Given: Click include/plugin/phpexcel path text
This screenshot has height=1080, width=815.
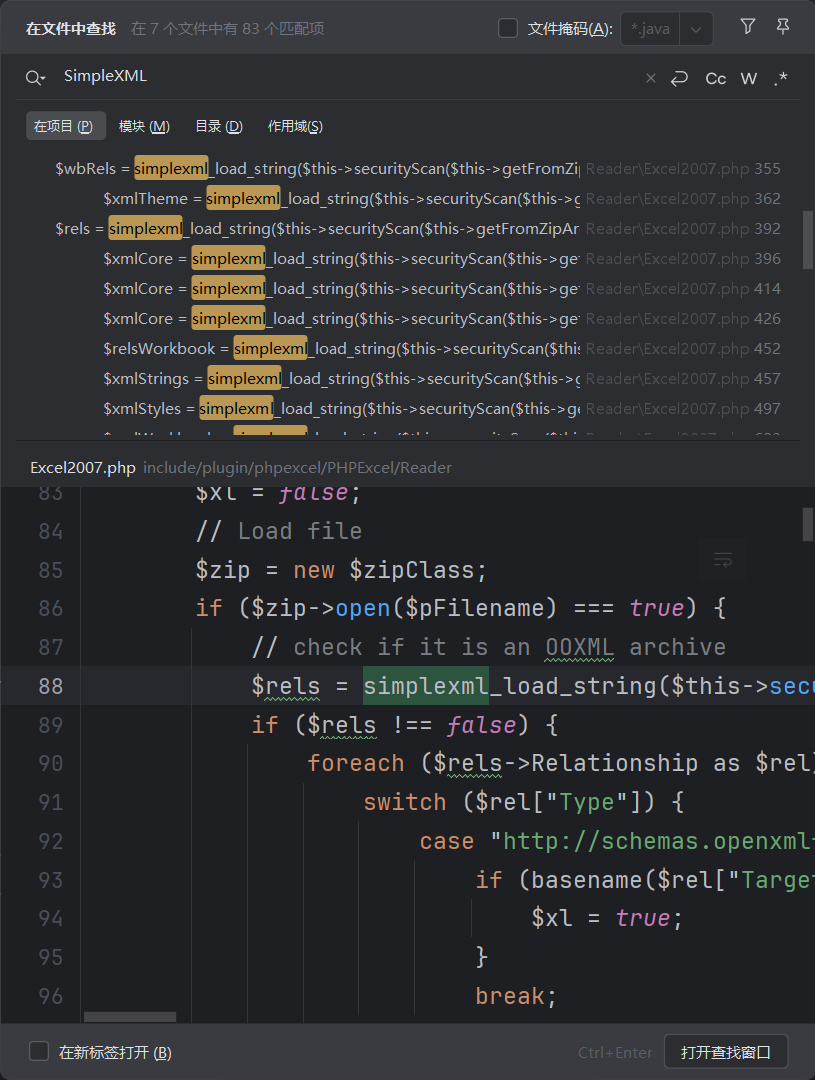Looking at the screenshot, I should (x=298, y=468).
